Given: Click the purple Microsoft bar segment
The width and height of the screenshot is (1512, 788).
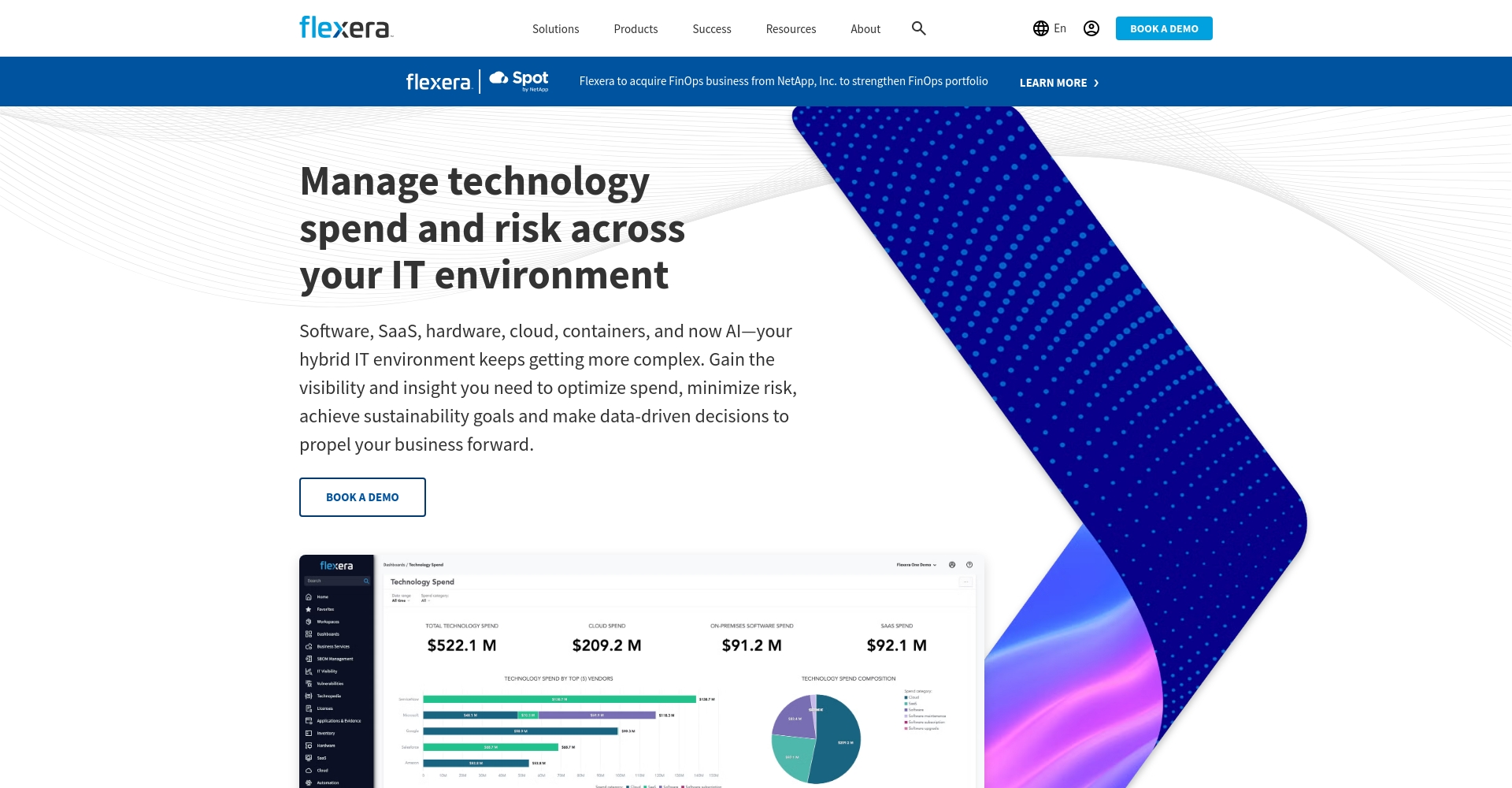Looking at the screenshot, I should 597,716.
